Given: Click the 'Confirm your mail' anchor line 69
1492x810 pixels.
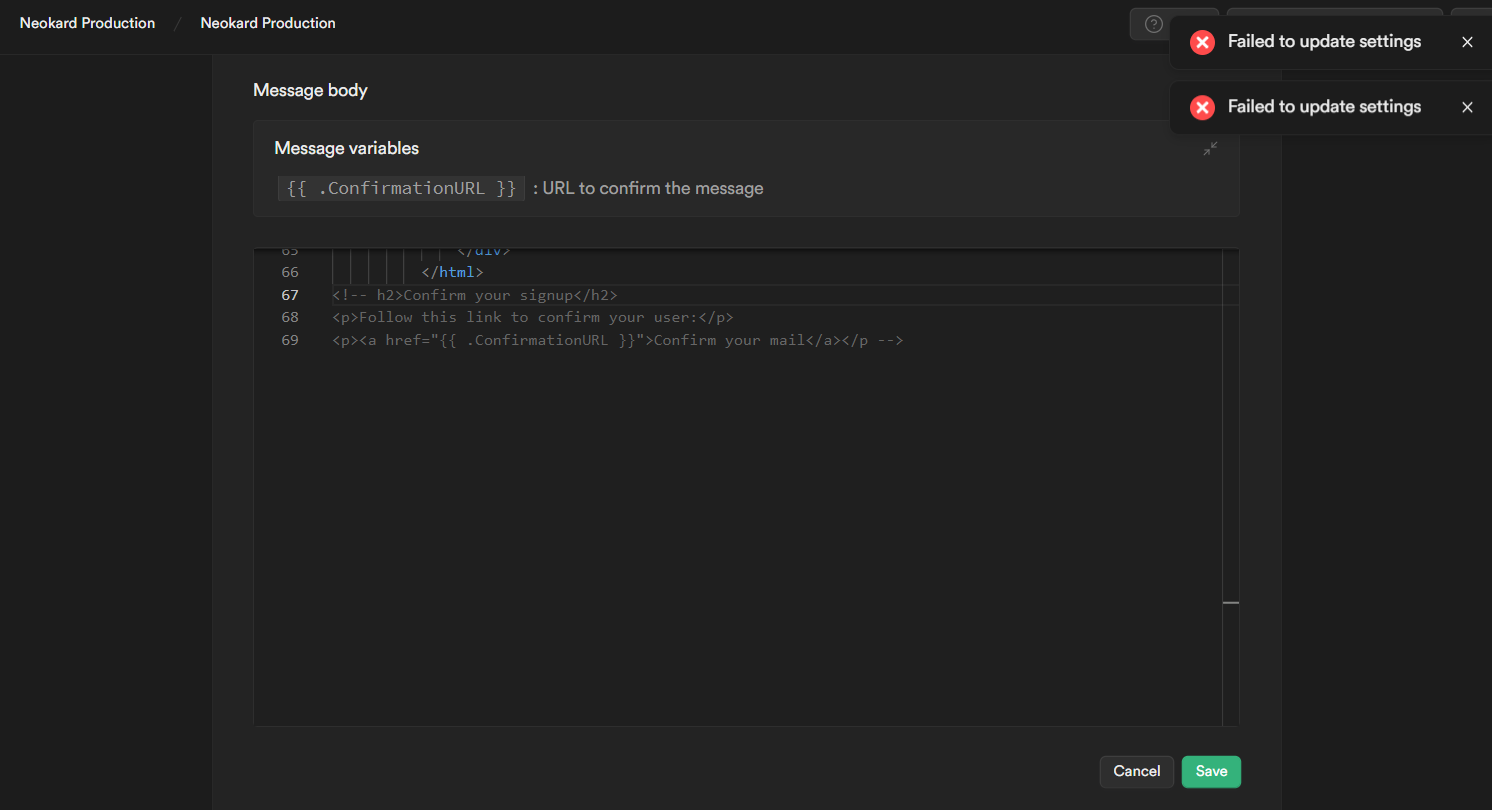Looking at the screenshot, I should 729,341.
